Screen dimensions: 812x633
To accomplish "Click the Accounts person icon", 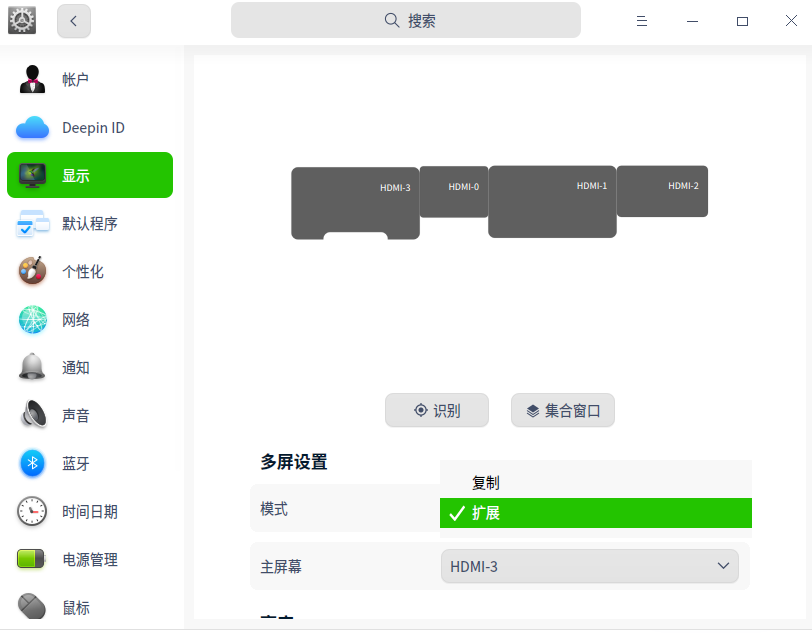I will point(32,79).
